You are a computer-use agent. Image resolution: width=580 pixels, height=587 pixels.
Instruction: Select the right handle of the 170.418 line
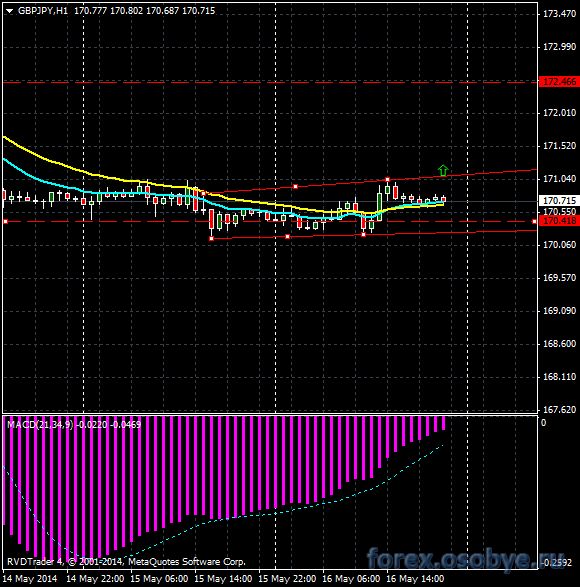coord(534,222)
